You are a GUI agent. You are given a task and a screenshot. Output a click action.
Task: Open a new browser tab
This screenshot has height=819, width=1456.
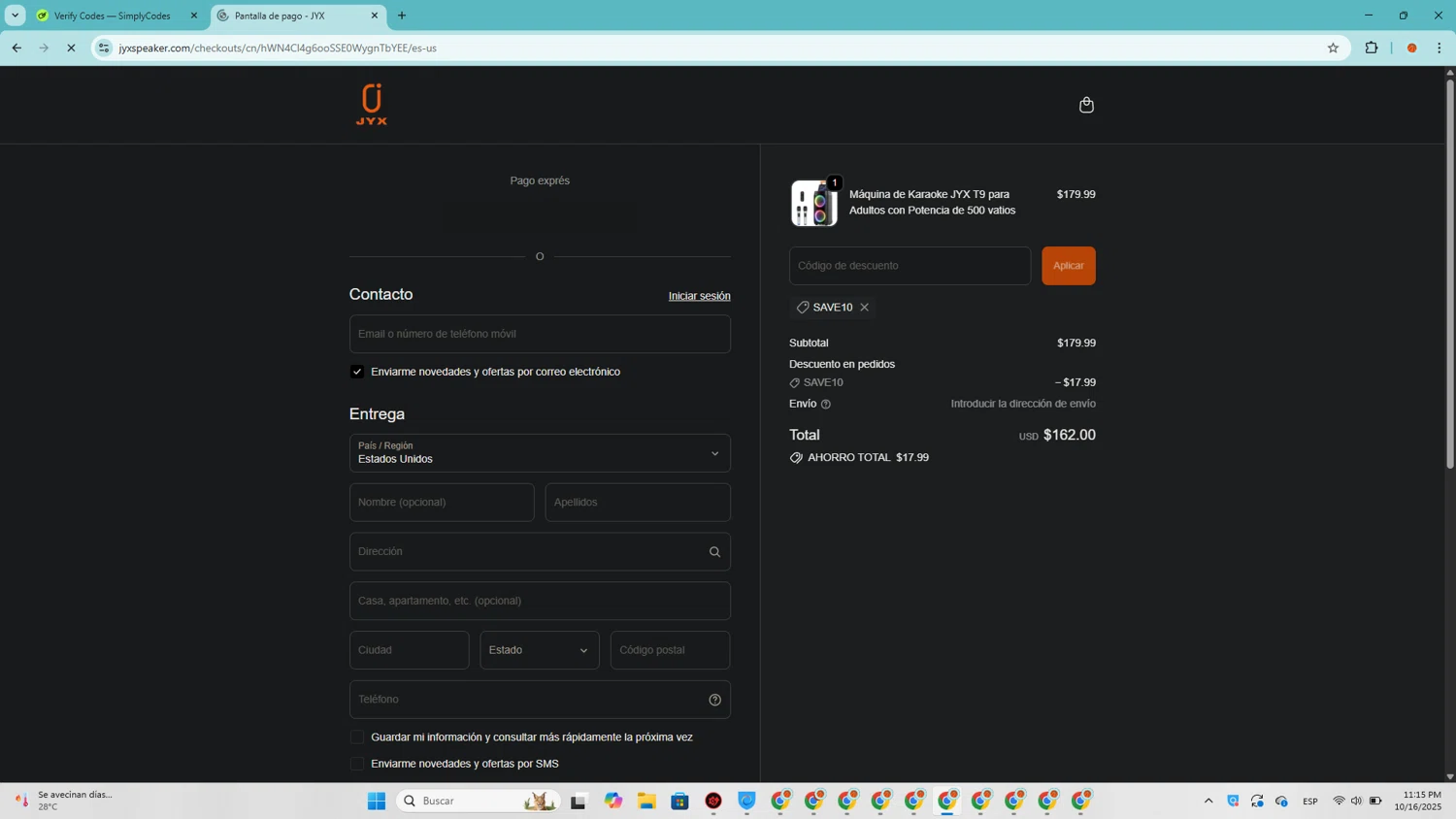[402, 16]
